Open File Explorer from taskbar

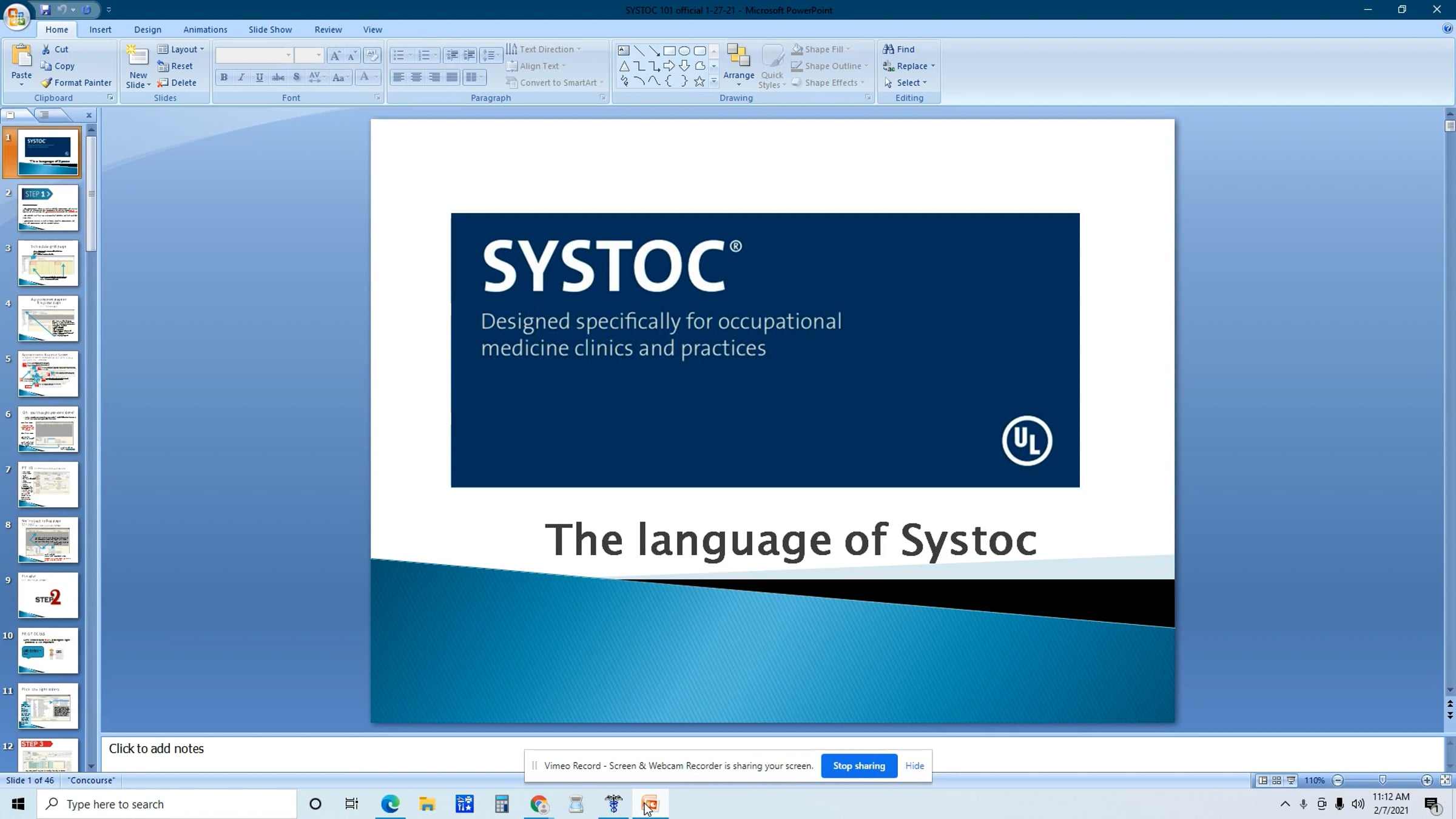427,804
